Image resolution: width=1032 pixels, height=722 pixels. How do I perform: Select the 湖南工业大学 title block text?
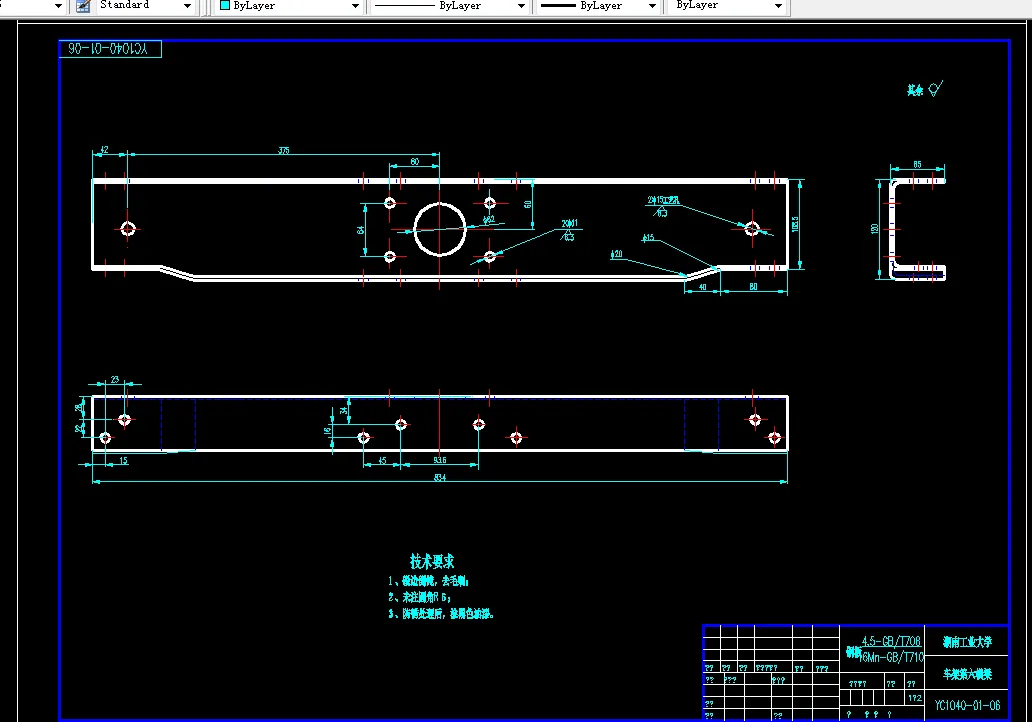pyautogui.click(x=967, y=642)
